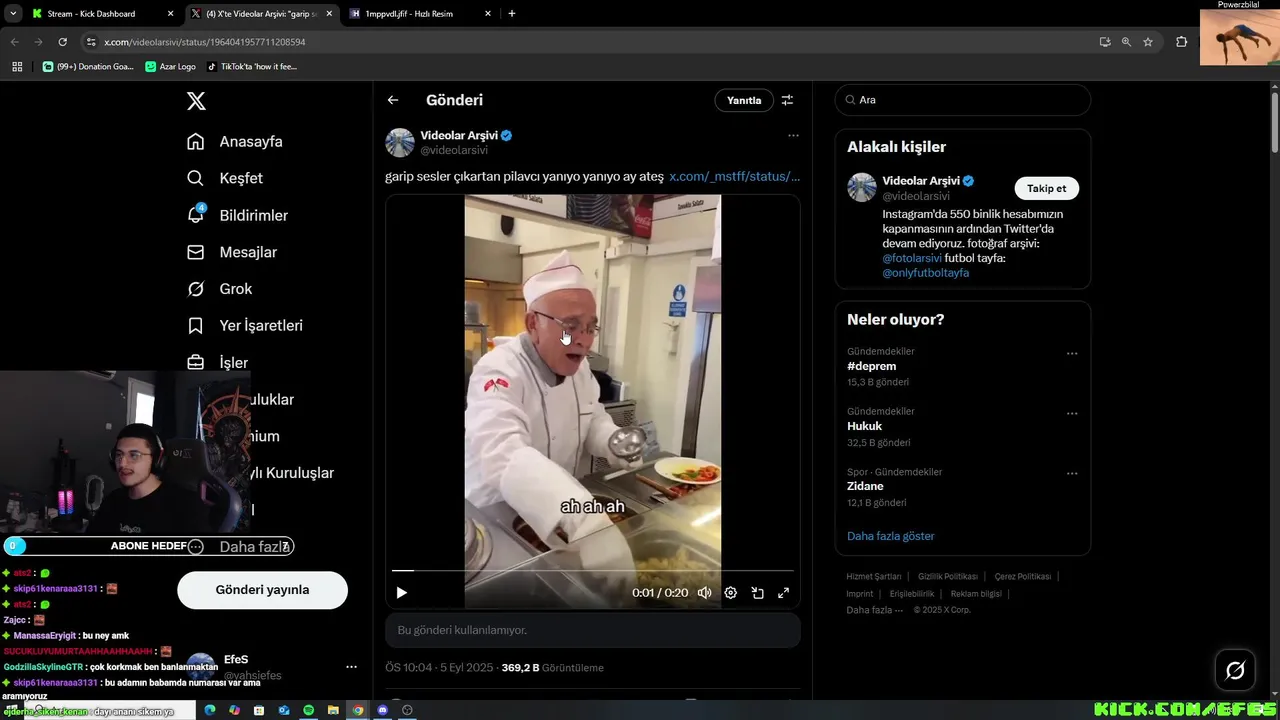Open the Zidane trending topic

tap(866, 486)
